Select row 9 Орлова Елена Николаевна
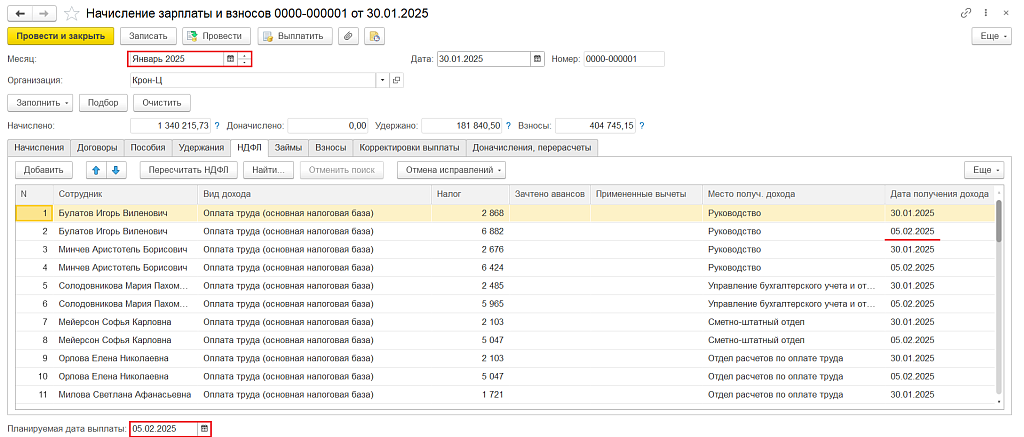This screenshot has width=1024, height=437. click(505, 358)
